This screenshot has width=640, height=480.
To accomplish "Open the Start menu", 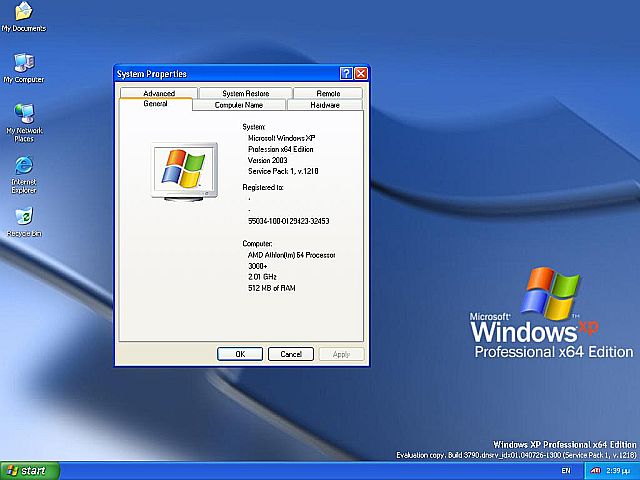I will tap(30, 471).
